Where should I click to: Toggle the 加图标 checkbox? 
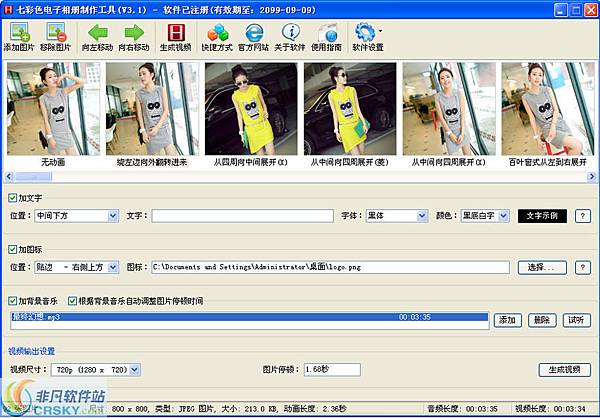(13, 250)
